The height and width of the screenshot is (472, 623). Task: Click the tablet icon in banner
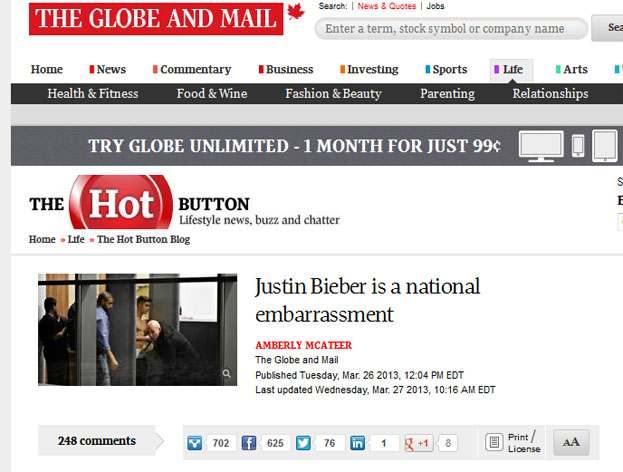pos(605,146)
